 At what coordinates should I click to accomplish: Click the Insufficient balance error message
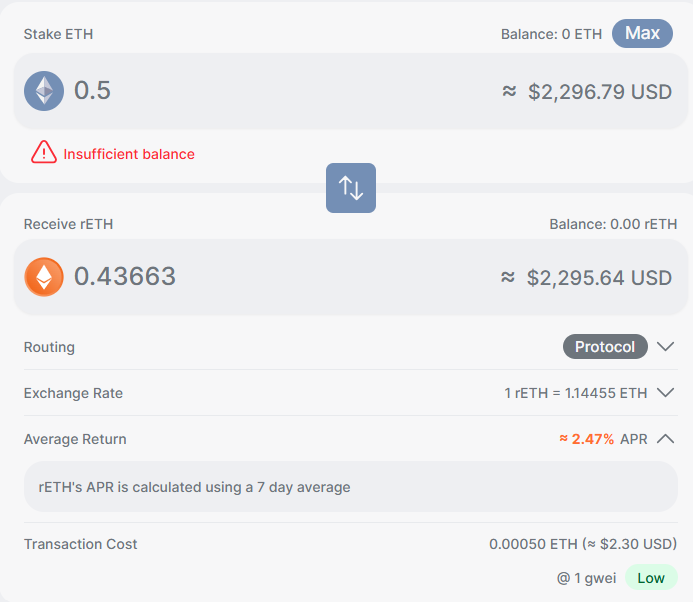click(129, 154)
